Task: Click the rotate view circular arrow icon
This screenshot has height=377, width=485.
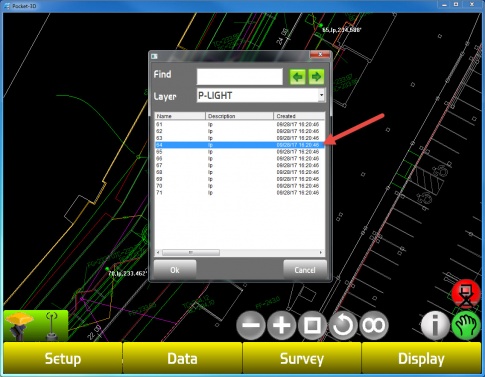Action: [343, 325]
